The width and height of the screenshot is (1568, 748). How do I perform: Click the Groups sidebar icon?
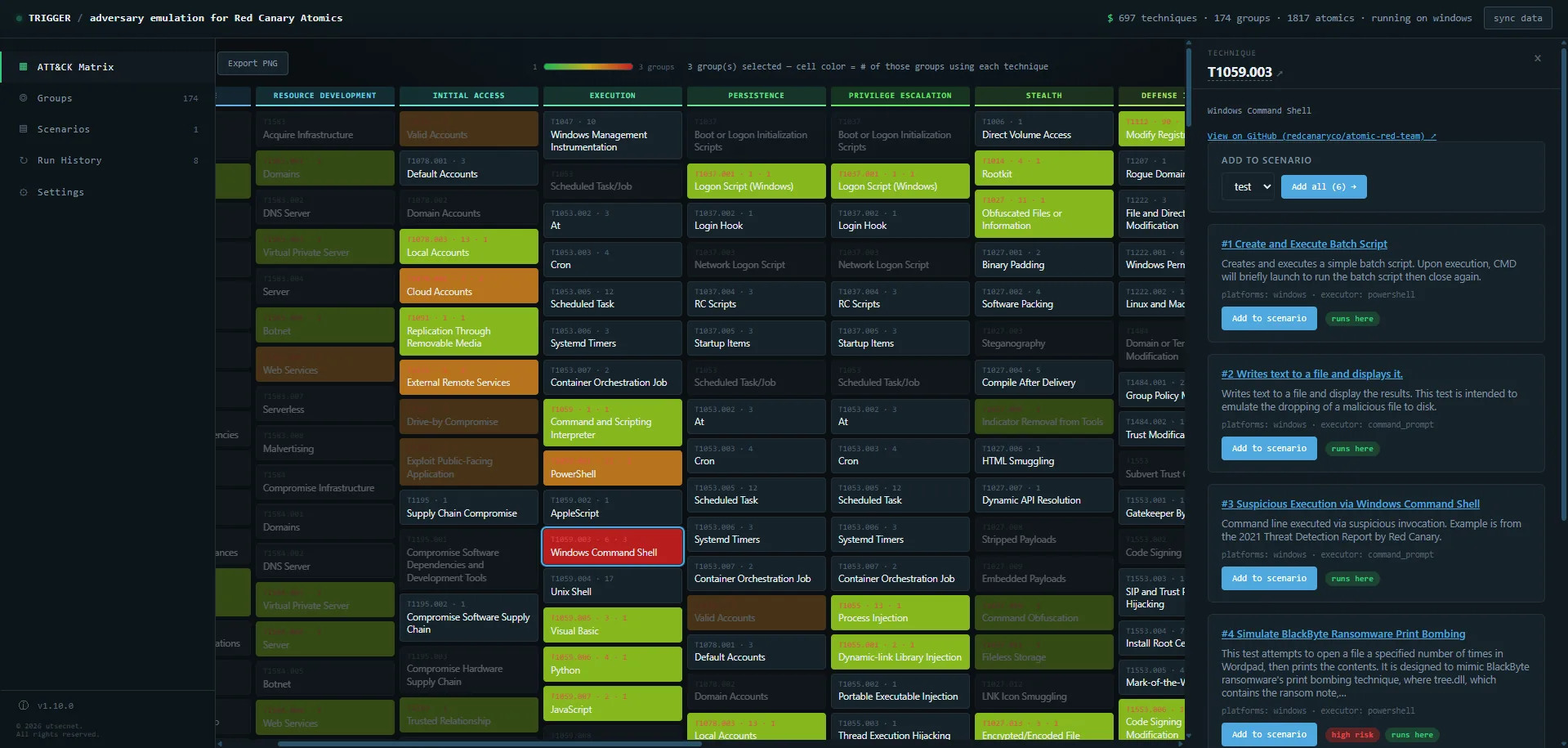pyautogui.click(x=23, y=98)
